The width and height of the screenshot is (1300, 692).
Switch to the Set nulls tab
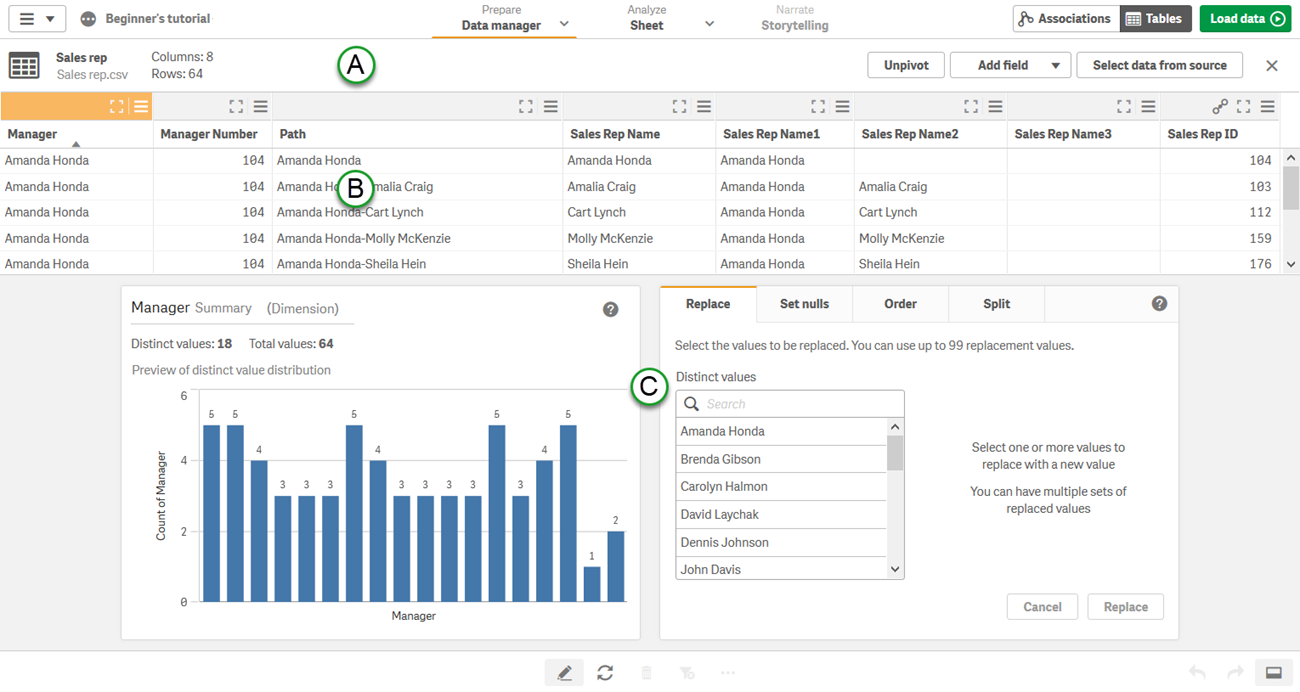coord(804,304)
